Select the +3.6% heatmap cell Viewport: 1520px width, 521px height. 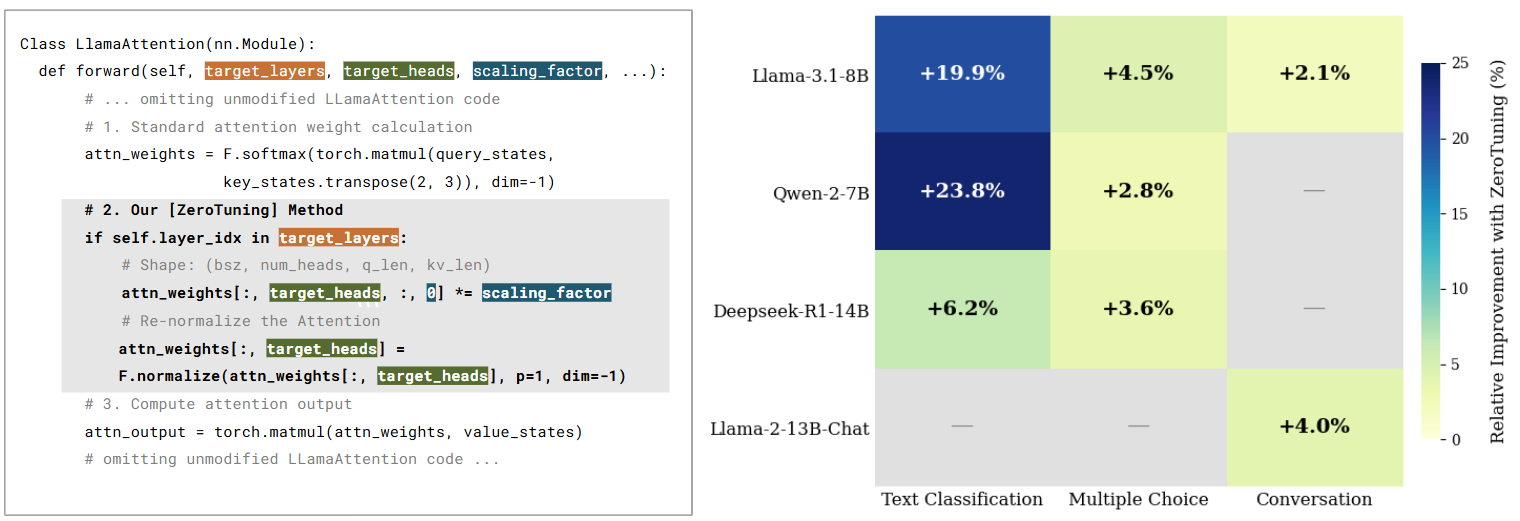[x=1138, y=309]
